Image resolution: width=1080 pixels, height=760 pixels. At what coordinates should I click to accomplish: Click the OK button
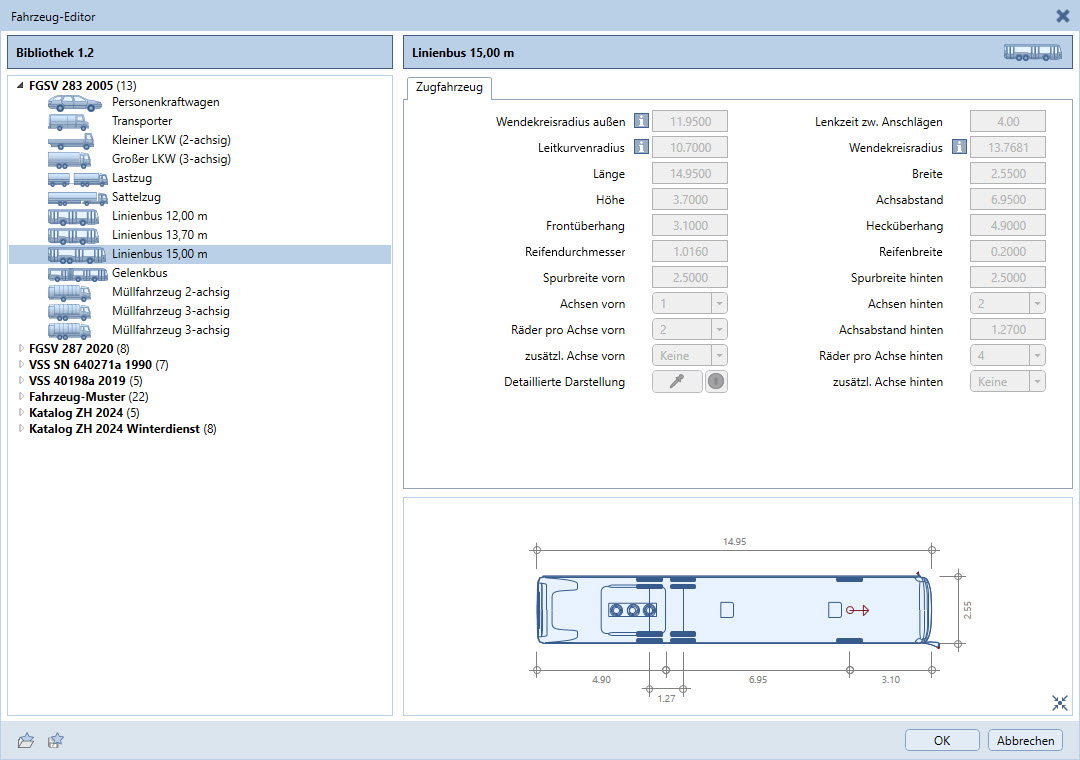(942, 741)
